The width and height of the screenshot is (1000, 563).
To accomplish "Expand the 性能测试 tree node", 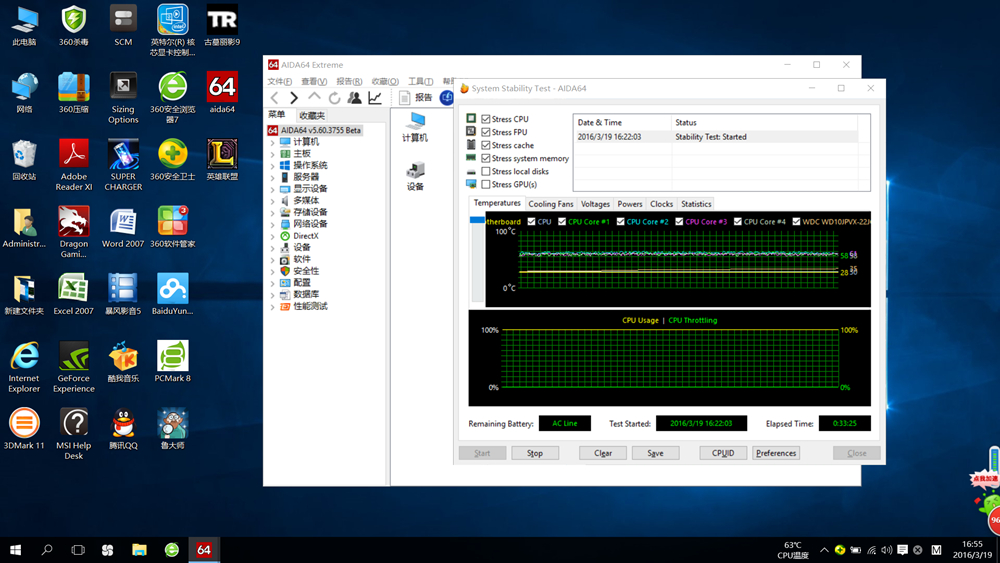I will (273, 307).
